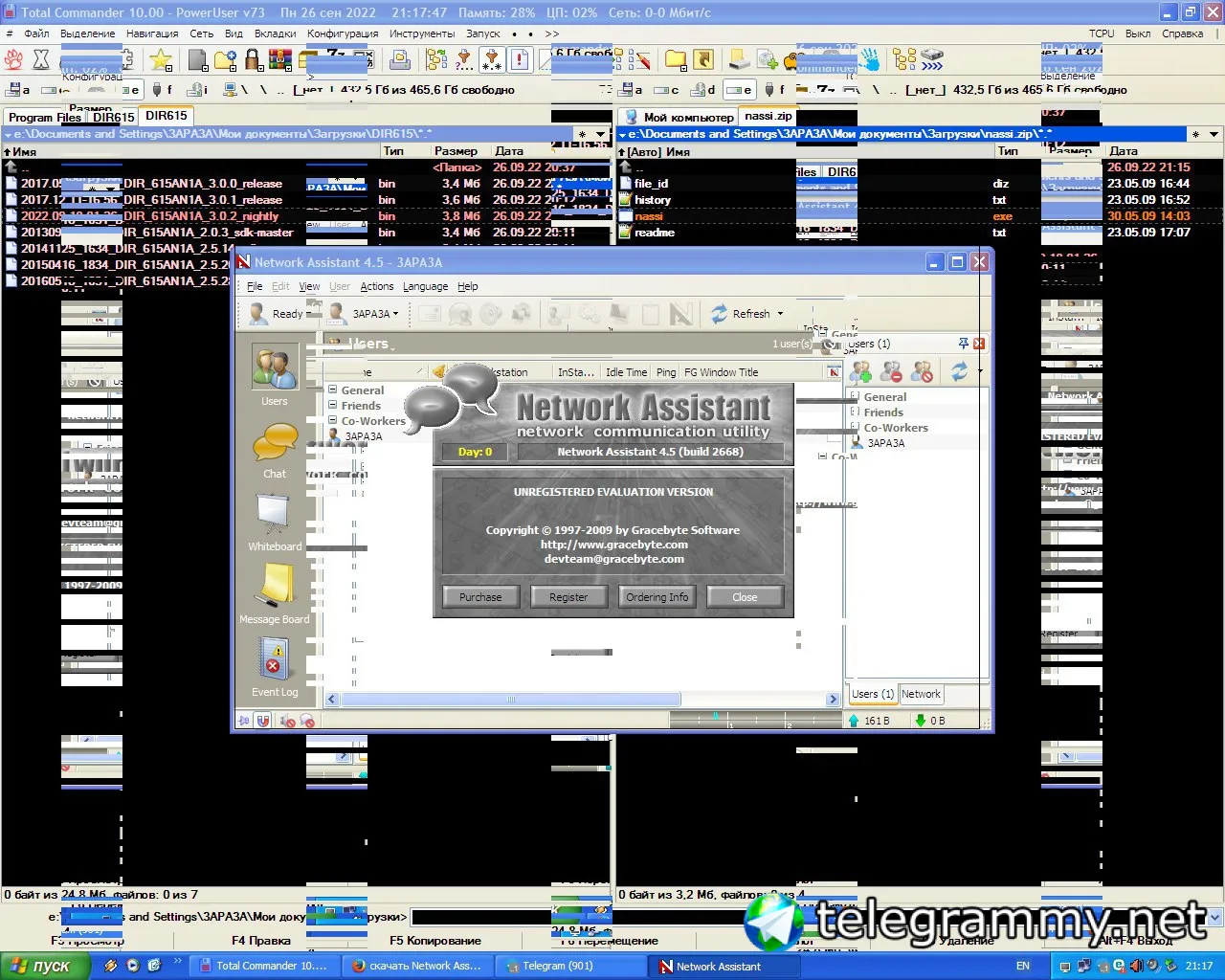The height and width of the screenshot is (980, 1225).
Task: Click the remove user icon in the Users panel
Action: pos(891,370)
